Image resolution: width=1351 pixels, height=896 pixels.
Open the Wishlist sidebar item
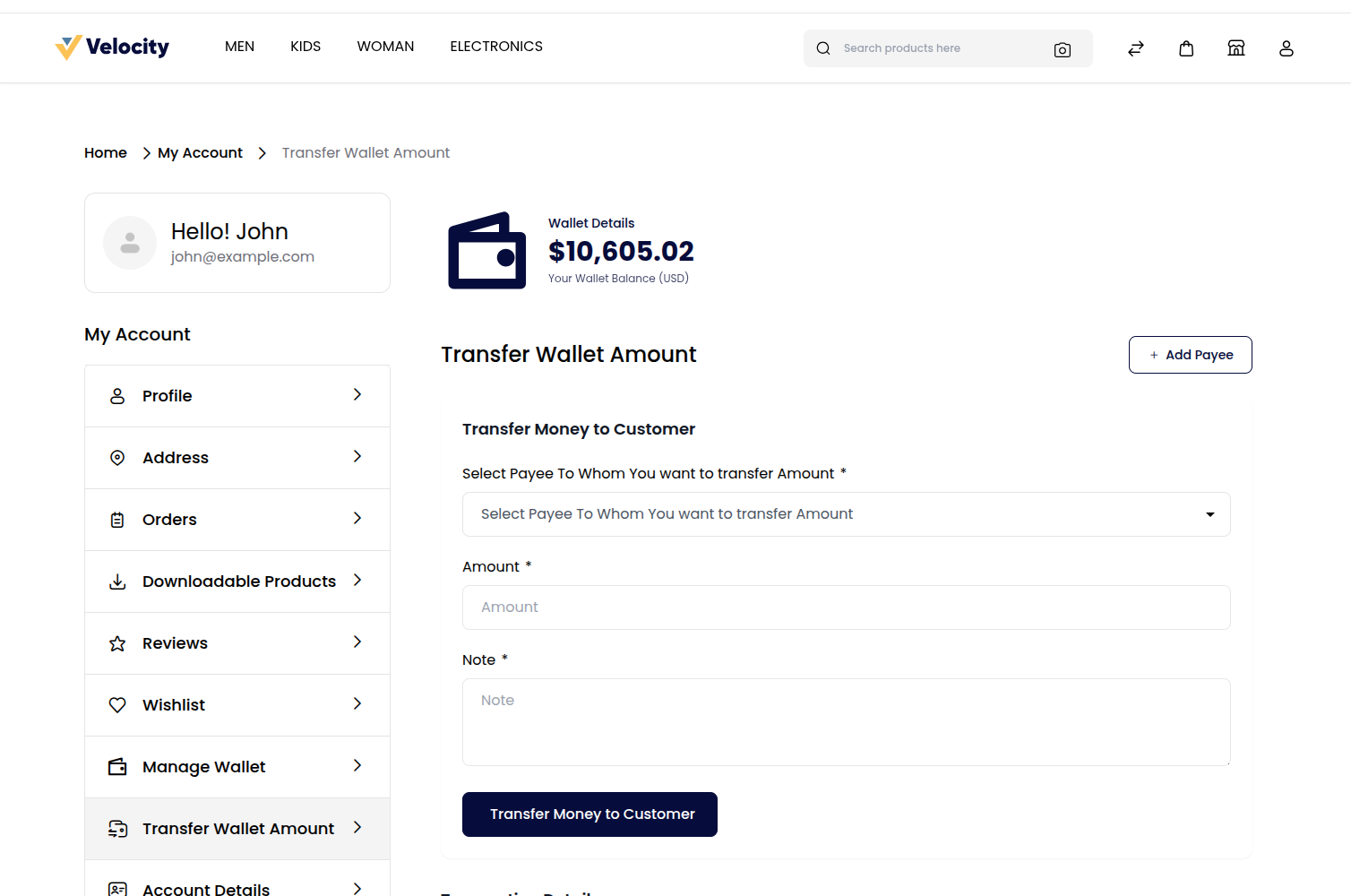point(237,704)
